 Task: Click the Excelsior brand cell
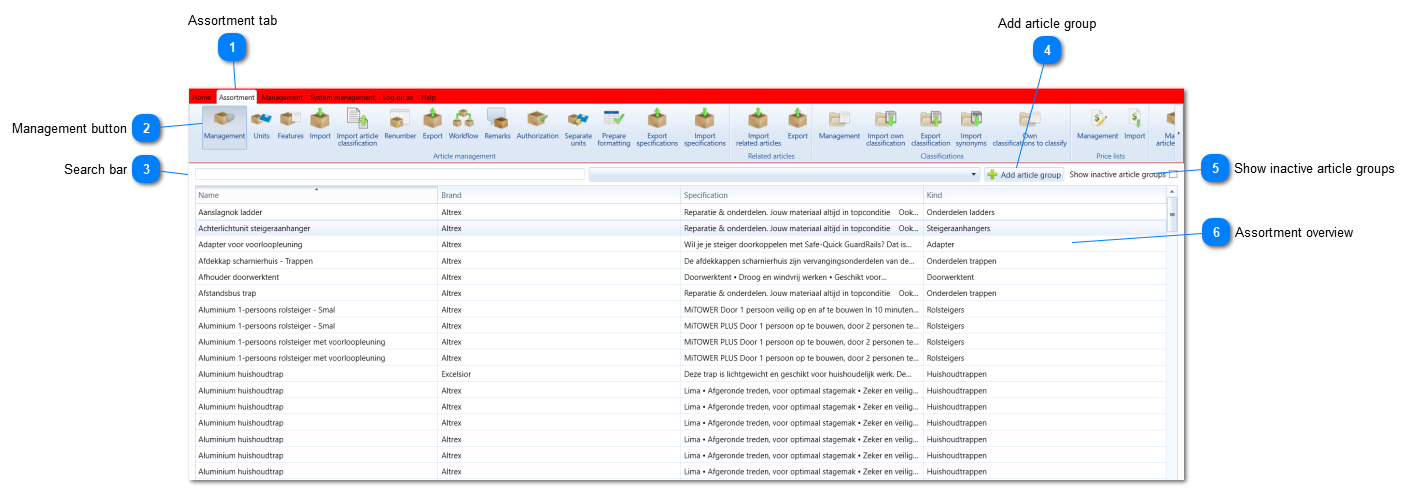coord(559,374)
